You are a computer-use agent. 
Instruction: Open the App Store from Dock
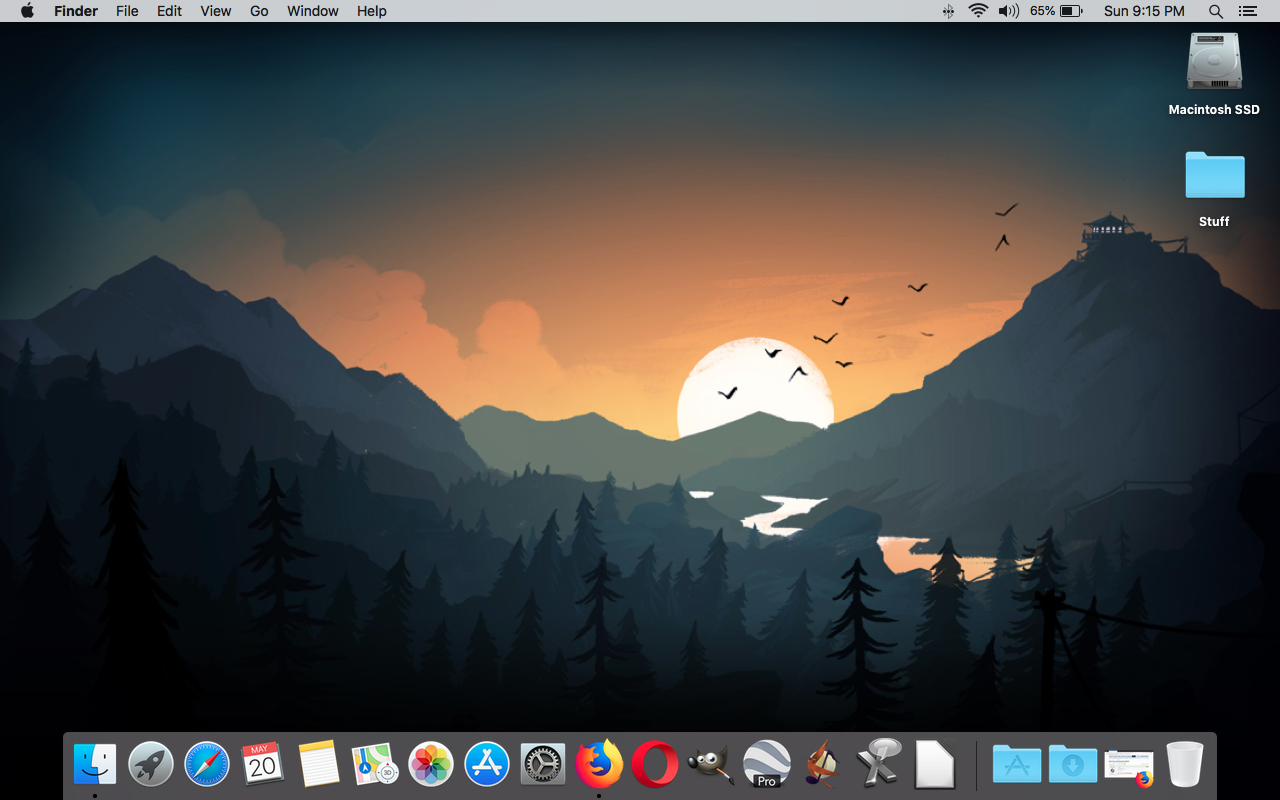(x=487, y=765)
